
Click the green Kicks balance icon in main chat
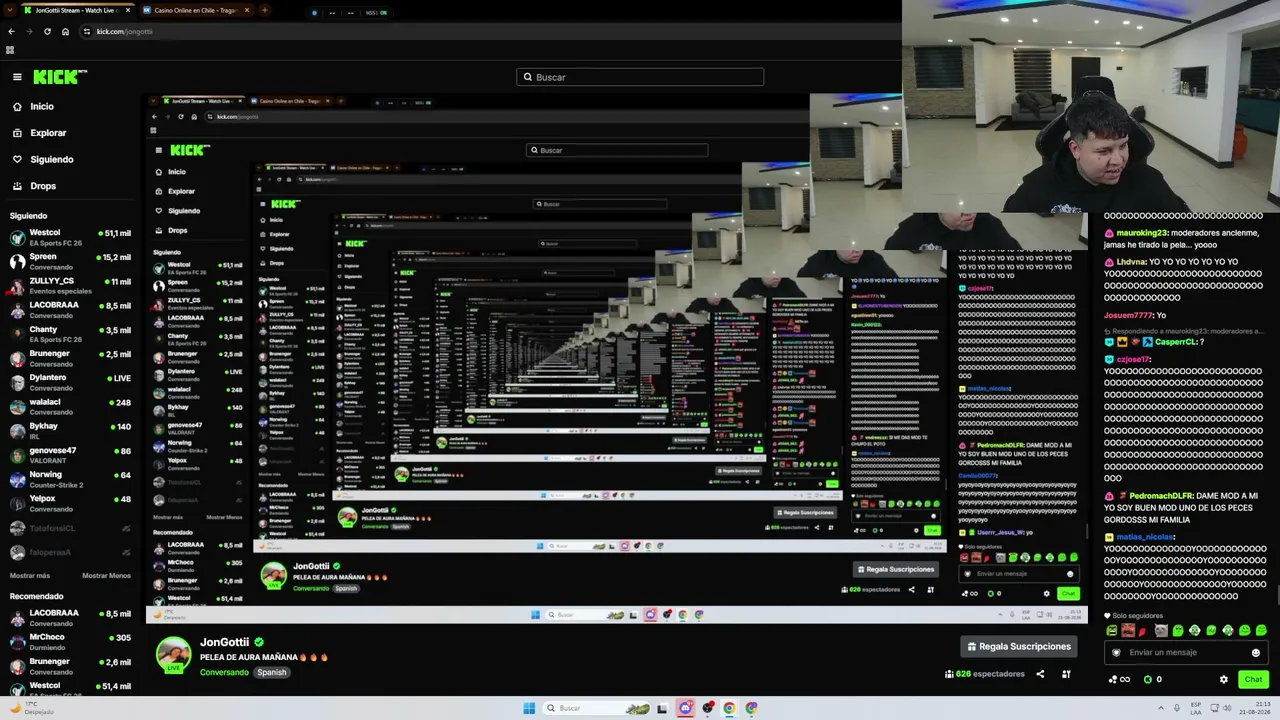[x=1148, y=680]
